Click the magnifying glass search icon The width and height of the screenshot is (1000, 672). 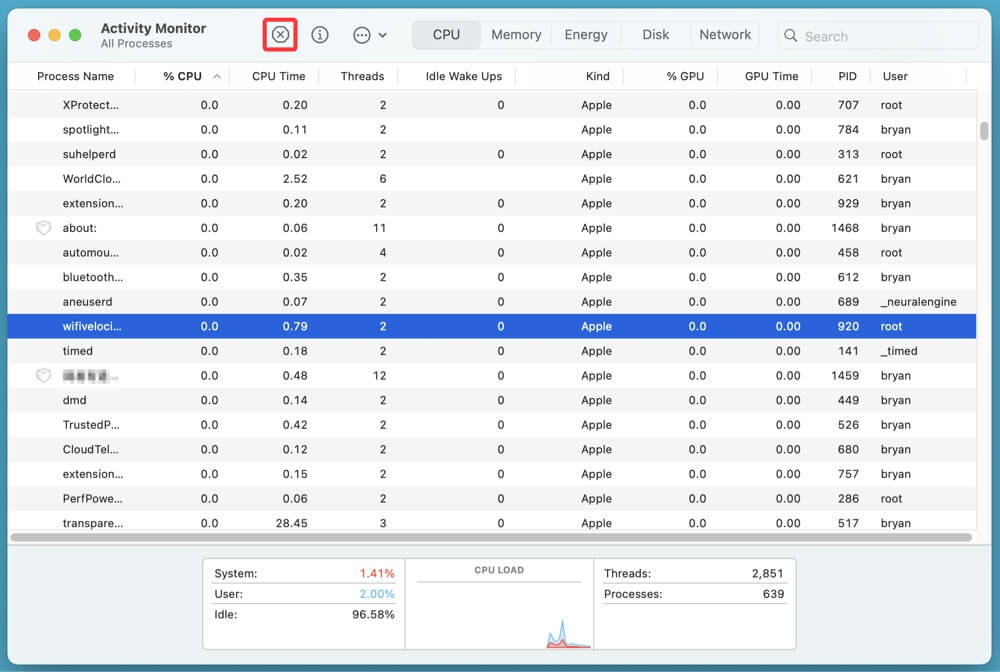[x=793, y=36]
